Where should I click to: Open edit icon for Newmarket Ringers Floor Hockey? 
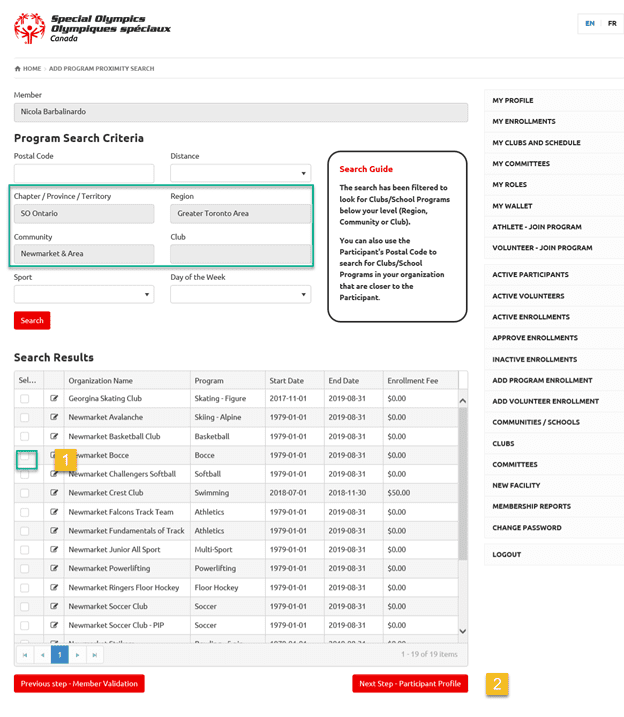pos(54,587)
